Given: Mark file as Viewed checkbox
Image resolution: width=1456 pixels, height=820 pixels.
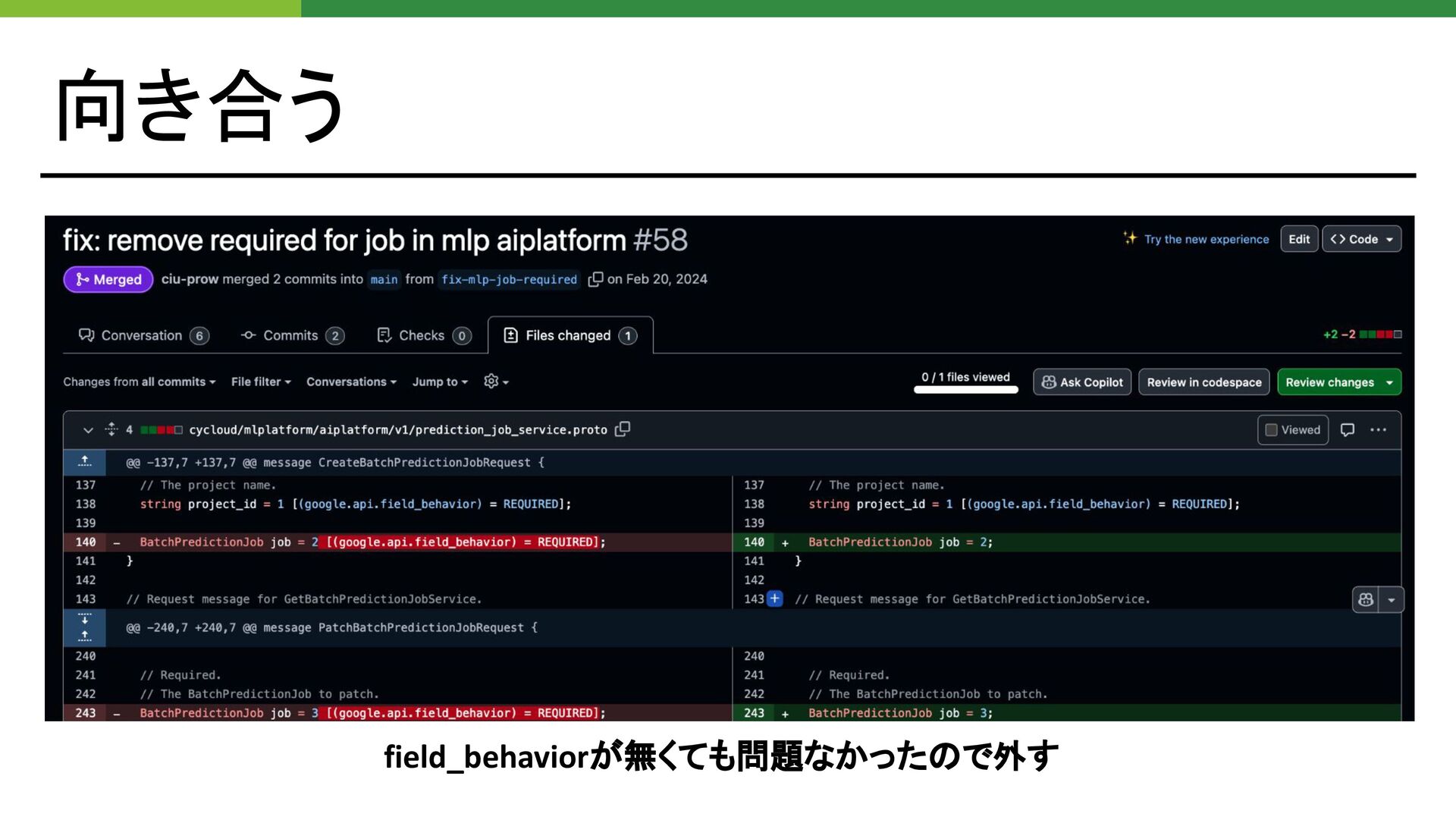Looking at the screenshot, I should pyautogui.click(x=1272, y=430).
